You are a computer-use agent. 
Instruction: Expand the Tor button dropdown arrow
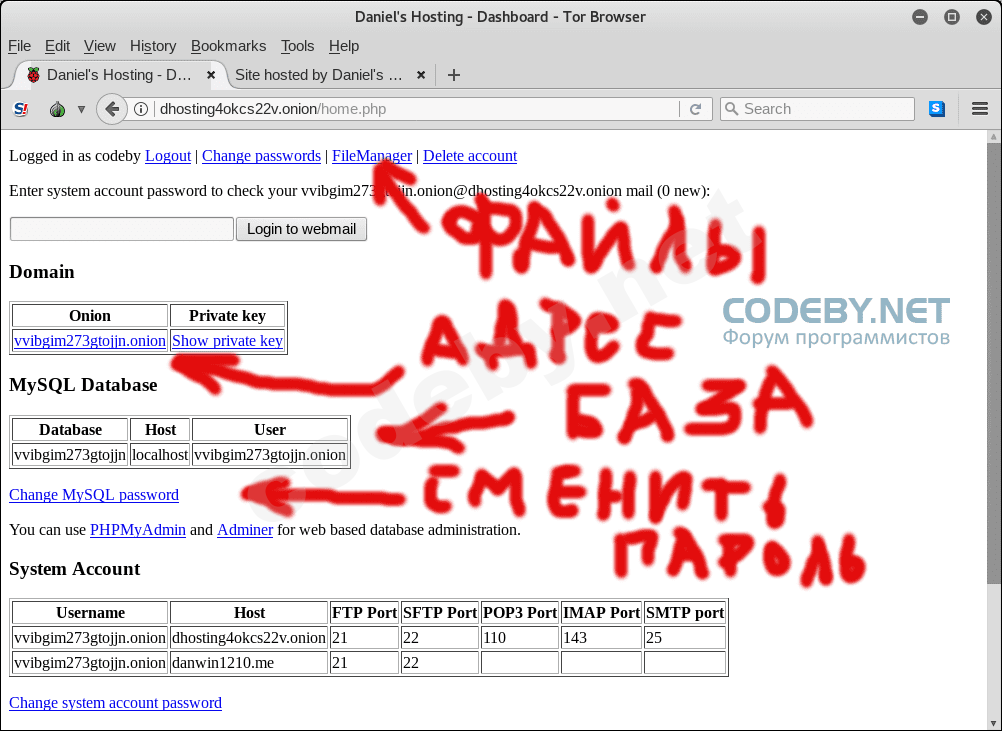point(81,109)
